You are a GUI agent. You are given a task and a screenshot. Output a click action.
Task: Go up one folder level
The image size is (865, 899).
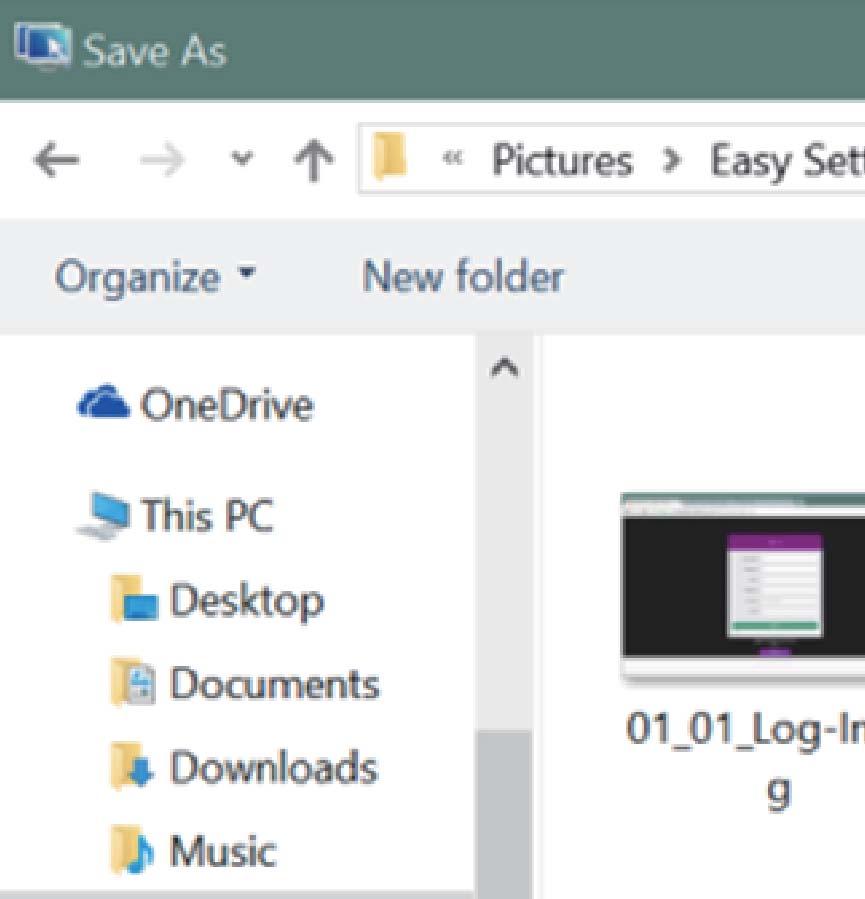(x=314, y=161)
